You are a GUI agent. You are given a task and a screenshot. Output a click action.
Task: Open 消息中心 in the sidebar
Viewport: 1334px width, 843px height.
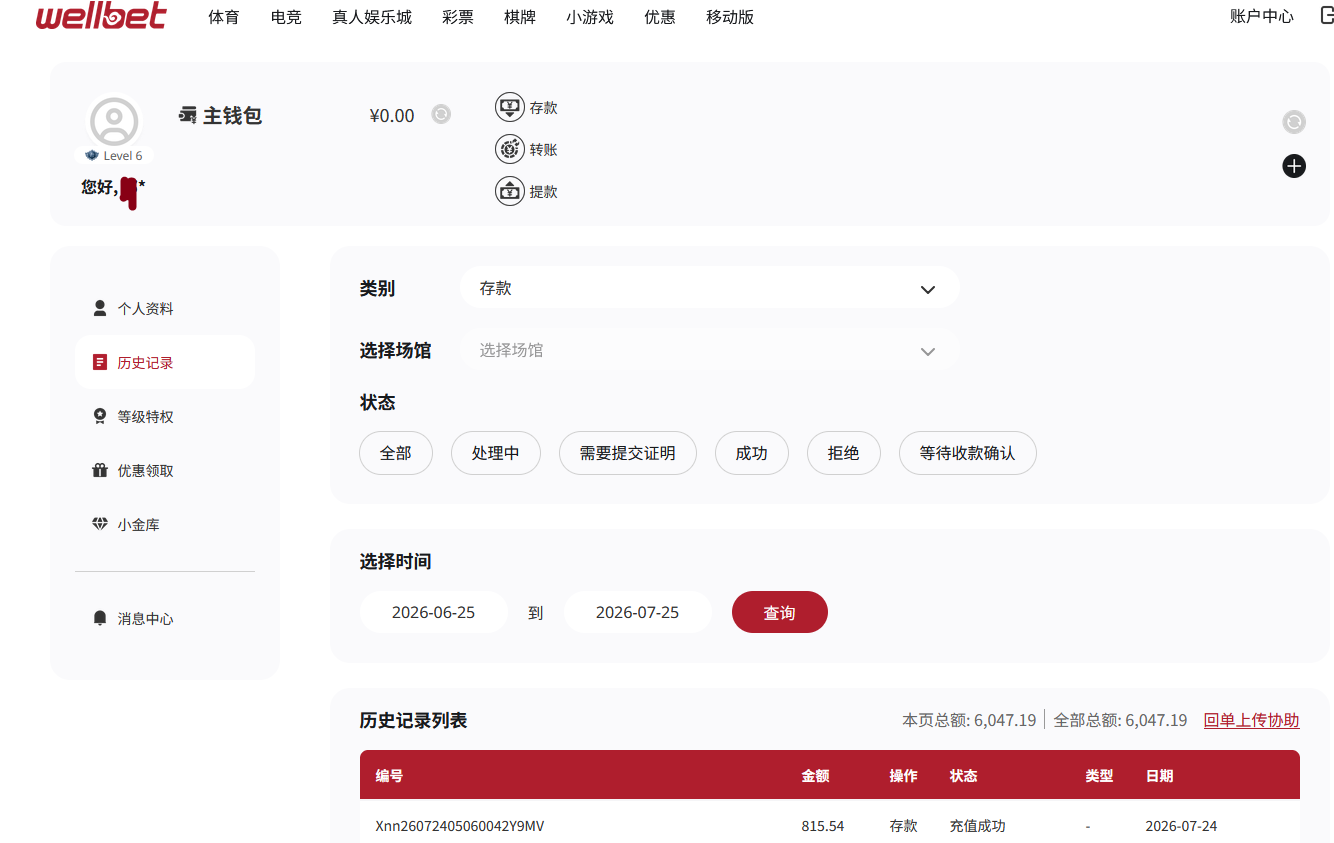pos(165,618)
